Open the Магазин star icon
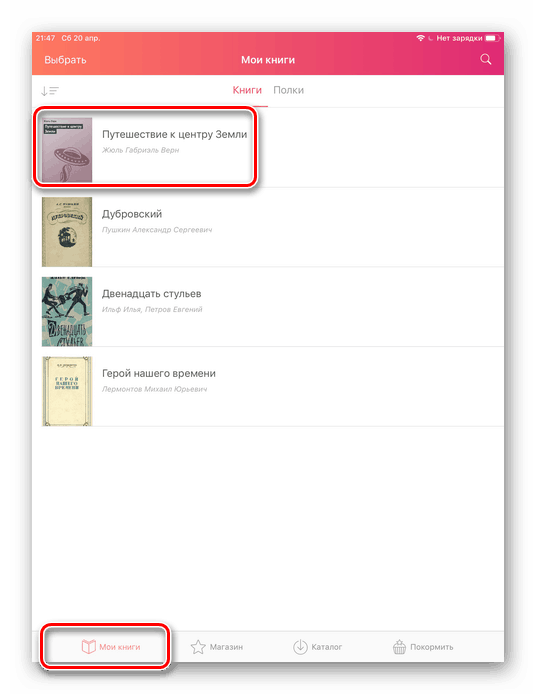Viewport: 536px width, 694px height. [198, 647]
